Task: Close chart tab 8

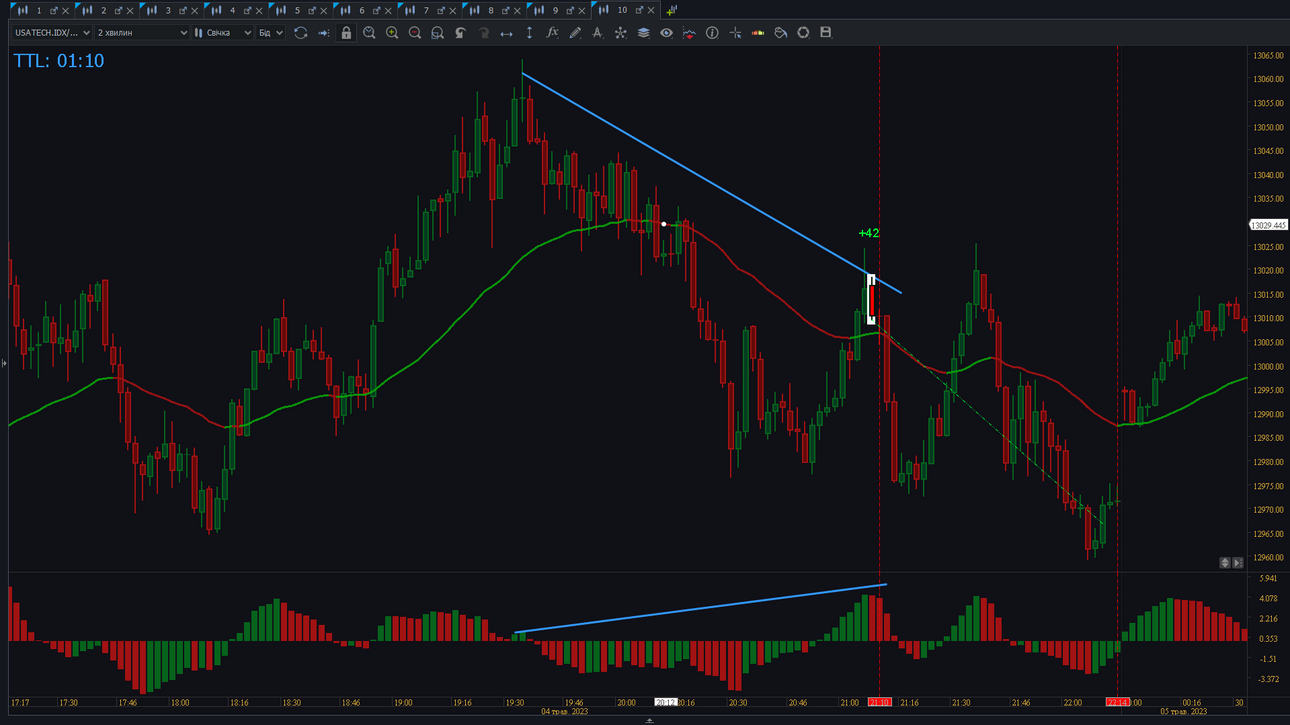Action: [517, 11]
